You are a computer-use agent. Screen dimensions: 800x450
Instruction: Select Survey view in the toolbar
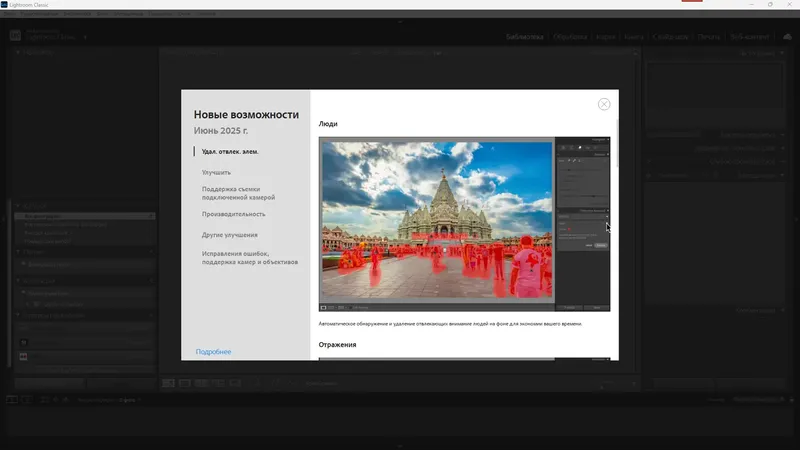tap(218, 383)
